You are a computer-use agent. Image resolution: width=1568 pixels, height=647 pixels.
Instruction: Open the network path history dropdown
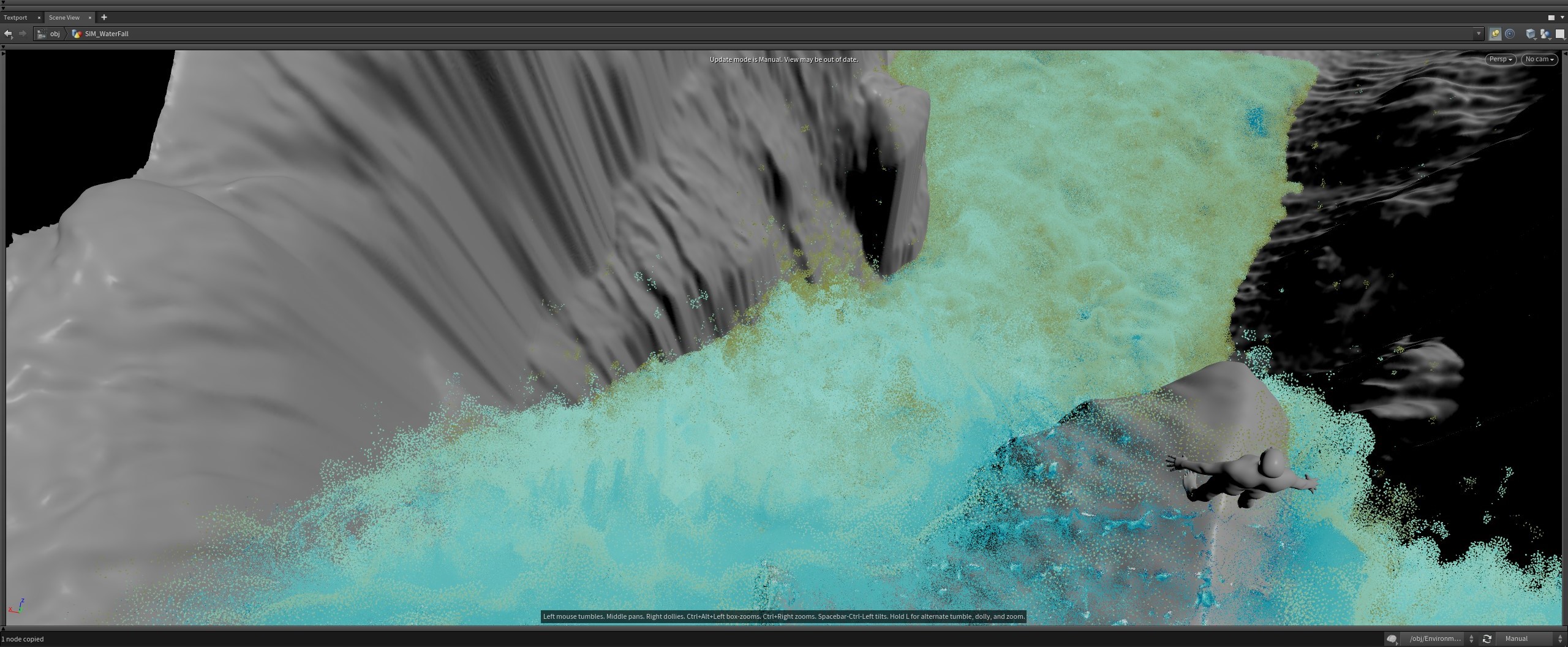tap(1478, 34)
